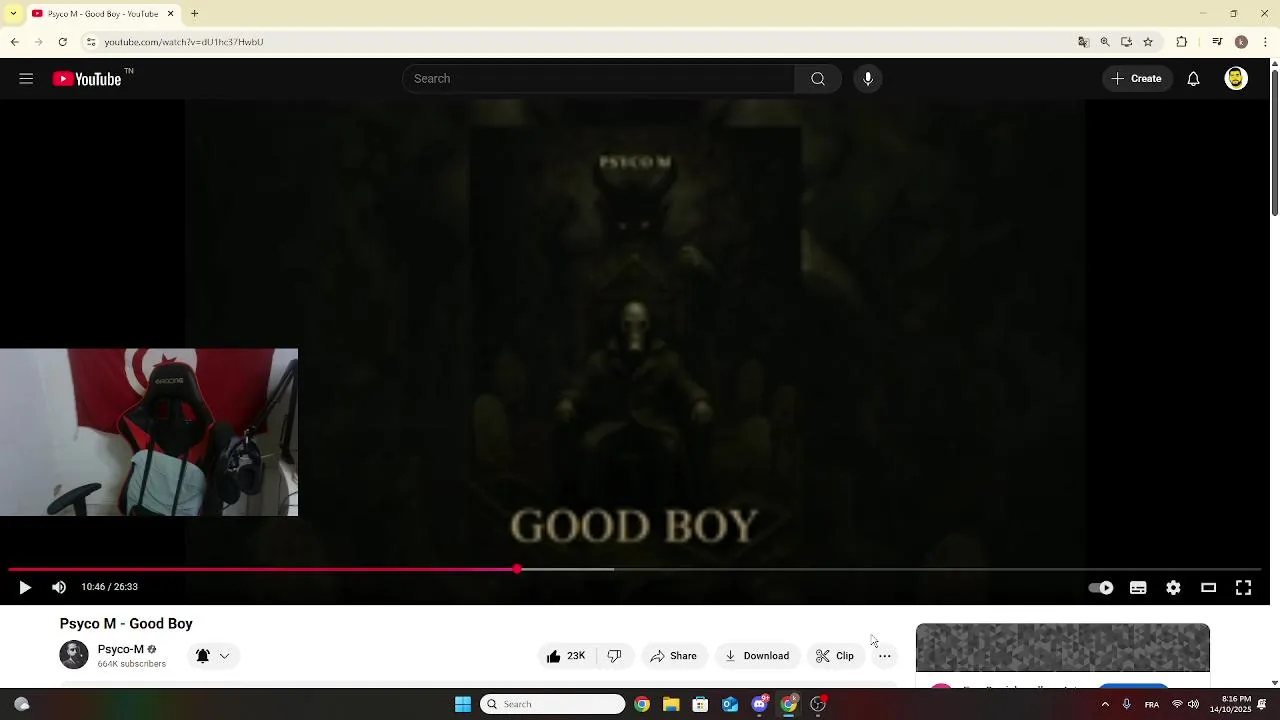Like the video with 23K likes
The width and height of the screenshot is (1280, 720).
click(x=566, y=656)
